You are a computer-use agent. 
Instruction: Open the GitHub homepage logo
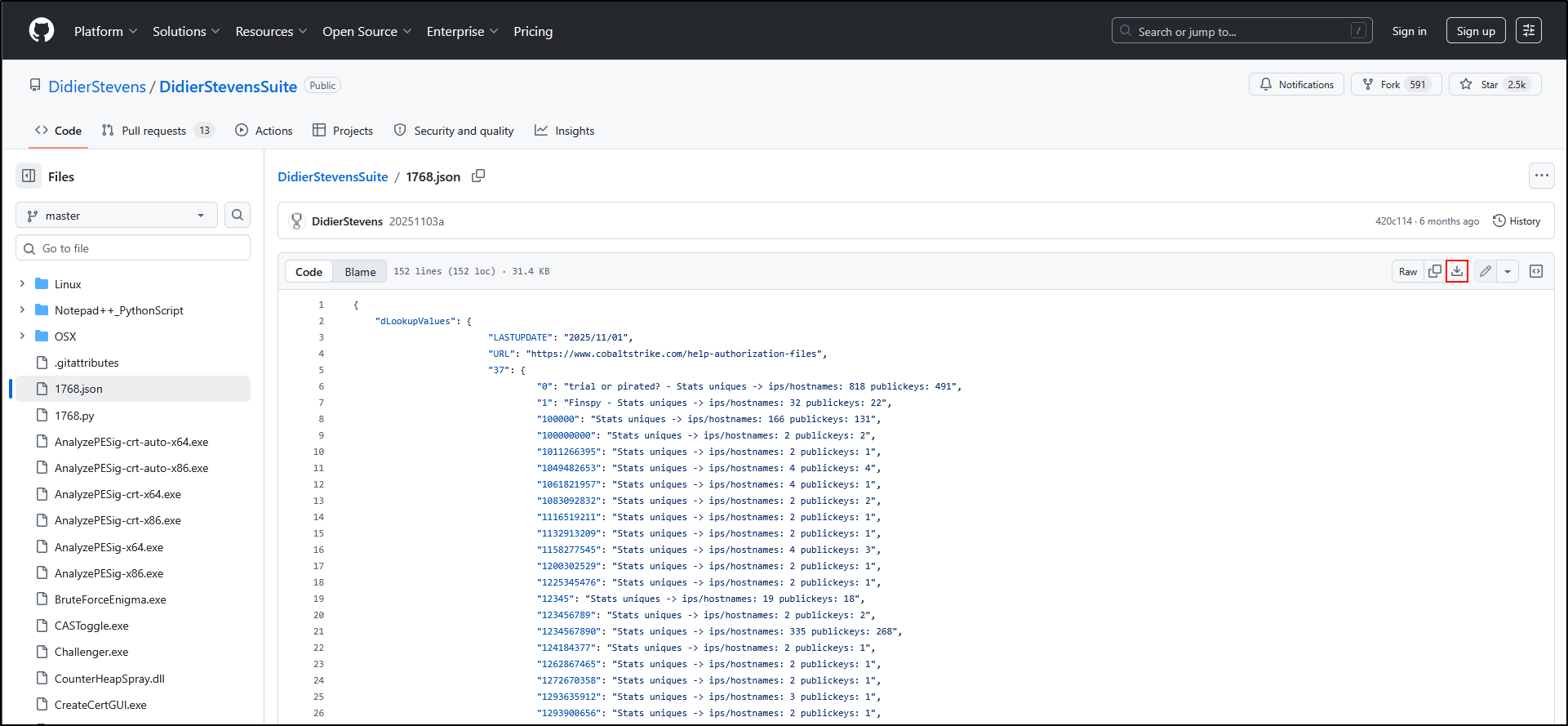pos(42,31)
